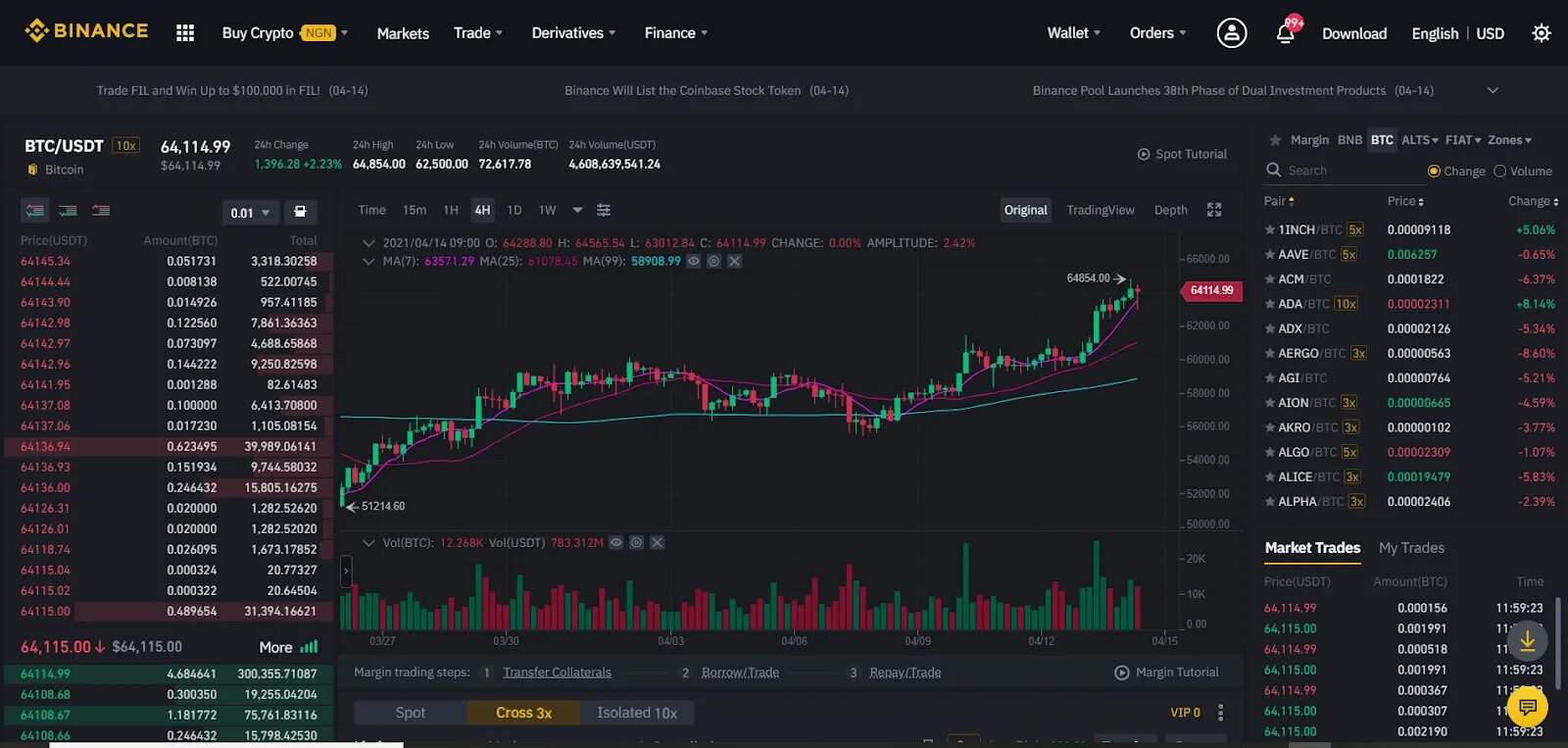Click the Borrow/Trade link
The height and width of the screenshot is (748, 1568).
pyautogui.click(x=740, y=673)
